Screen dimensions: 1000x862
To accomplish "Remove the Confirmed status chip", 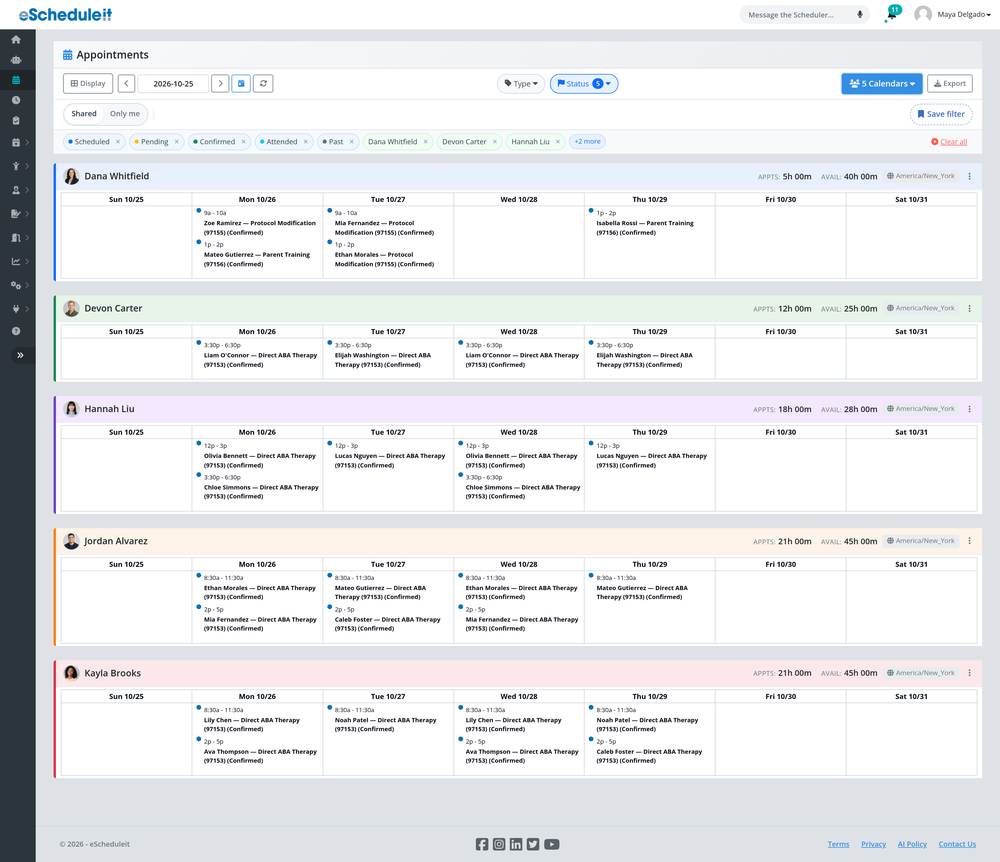I will (243, 142).
